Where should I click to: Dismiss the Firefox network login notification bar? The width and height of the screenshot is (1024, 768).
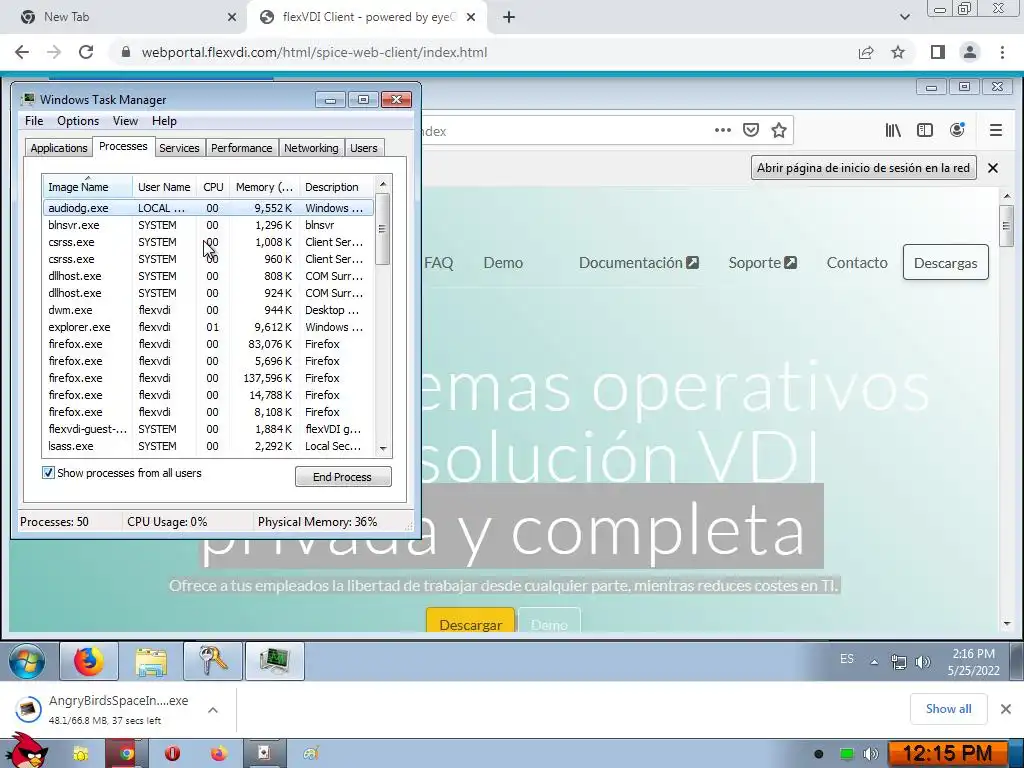pyautogui.click(x=993, y=168)
